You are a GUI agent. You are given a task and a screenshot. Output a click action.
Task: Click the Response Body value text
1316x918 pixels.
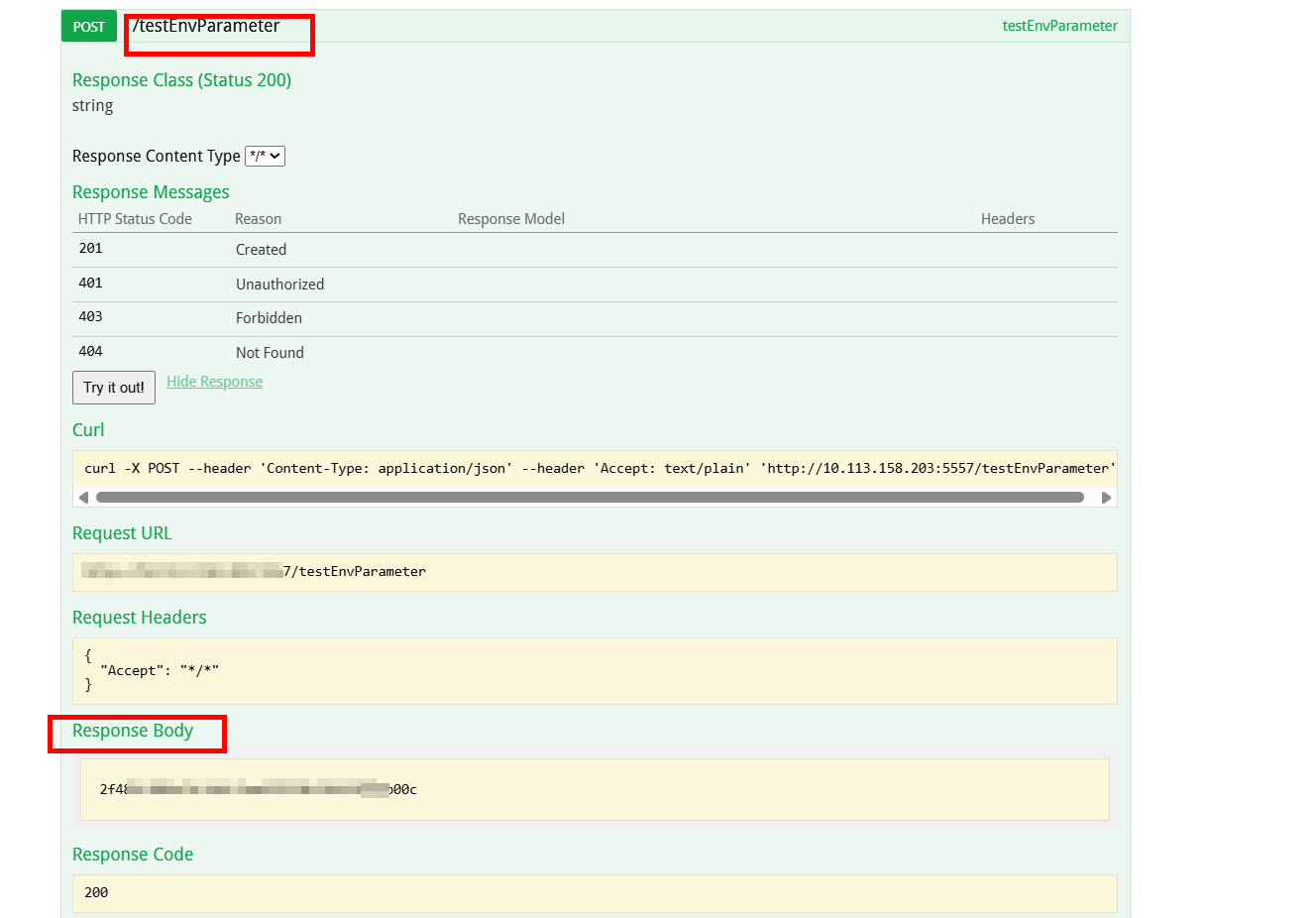[x=258, y=789]
